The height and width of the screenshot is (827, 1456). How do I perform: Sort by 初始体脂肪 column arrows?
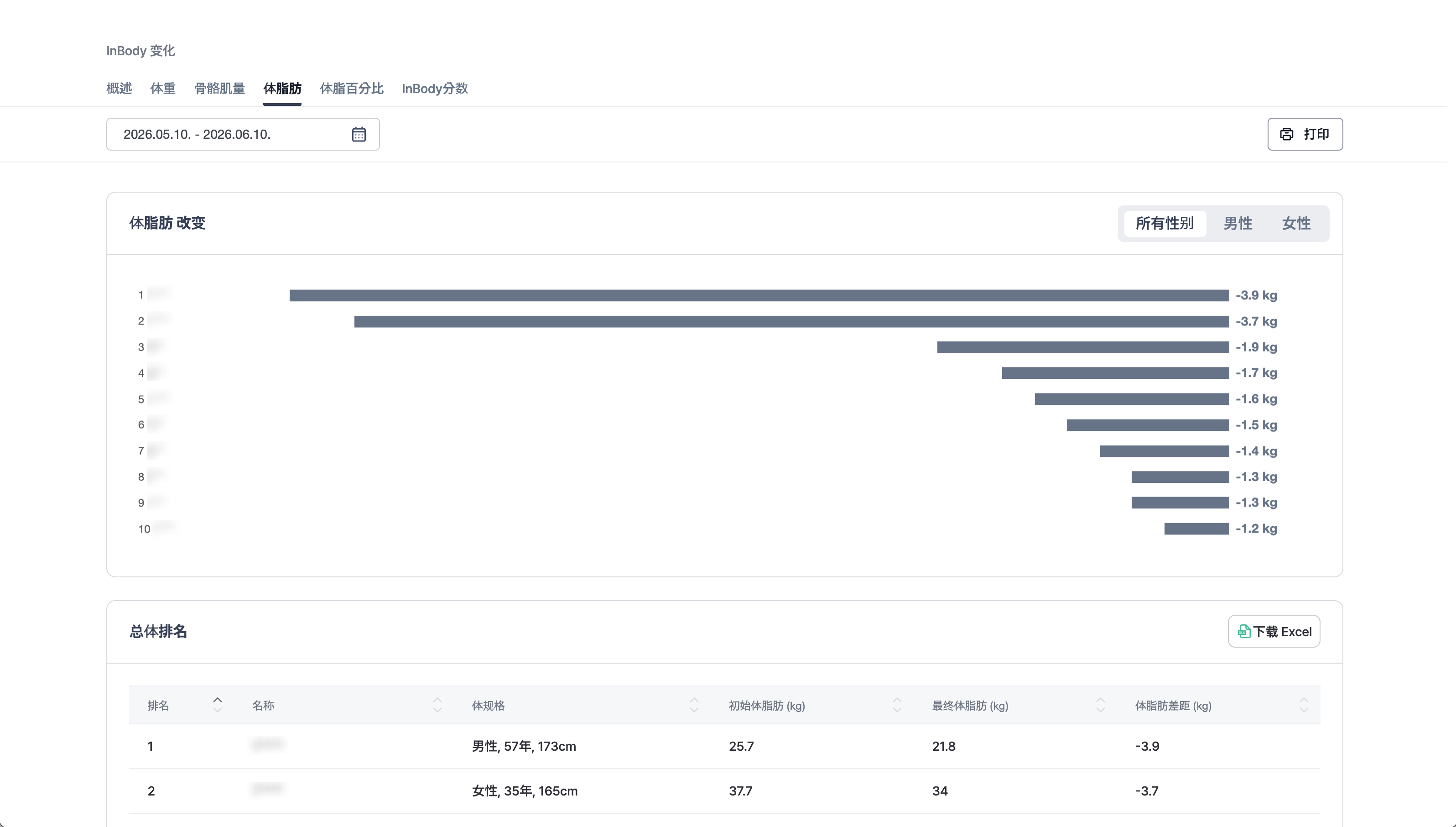897,705
